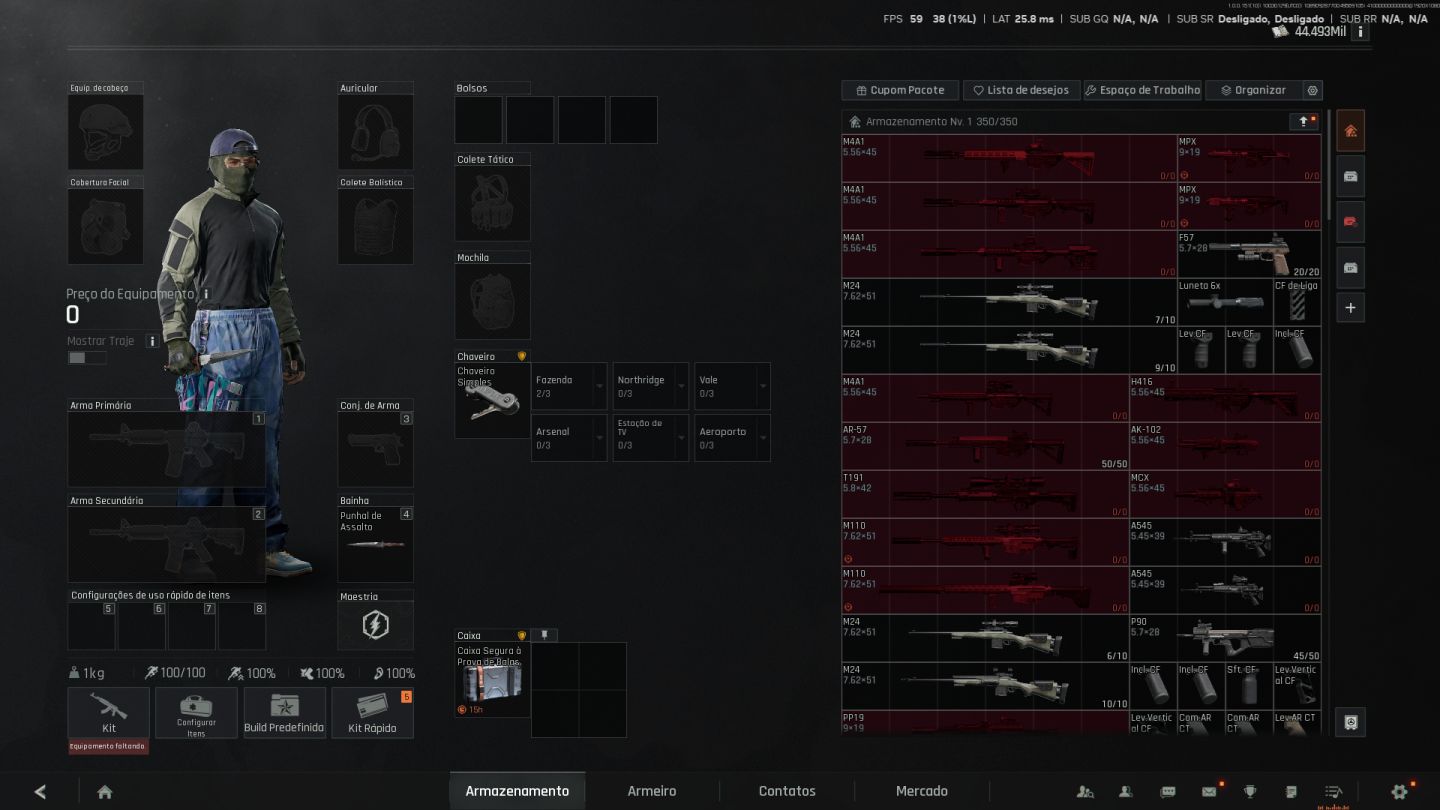Screen dimensions: 1440x810
Task: Click the storage upgrade arrow icon
Action: [1304, 121]
